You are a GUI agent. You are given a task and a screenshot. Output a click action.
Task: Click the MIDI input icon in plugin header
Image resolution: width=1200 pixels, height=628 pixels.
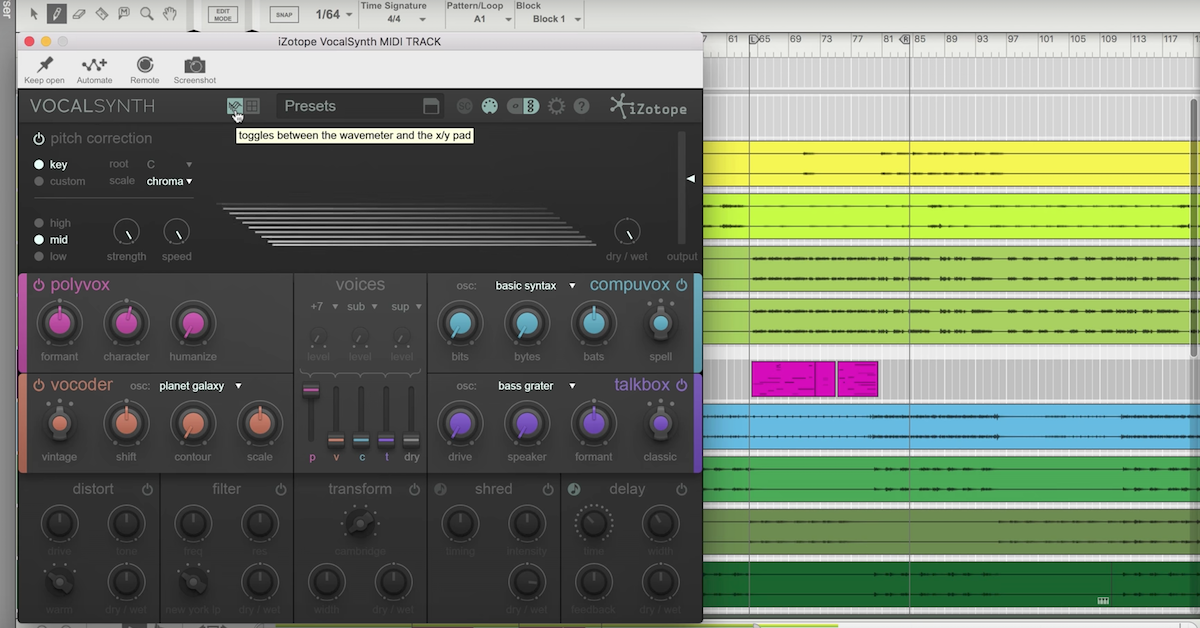pyautogui.click(x=490, y=106)
